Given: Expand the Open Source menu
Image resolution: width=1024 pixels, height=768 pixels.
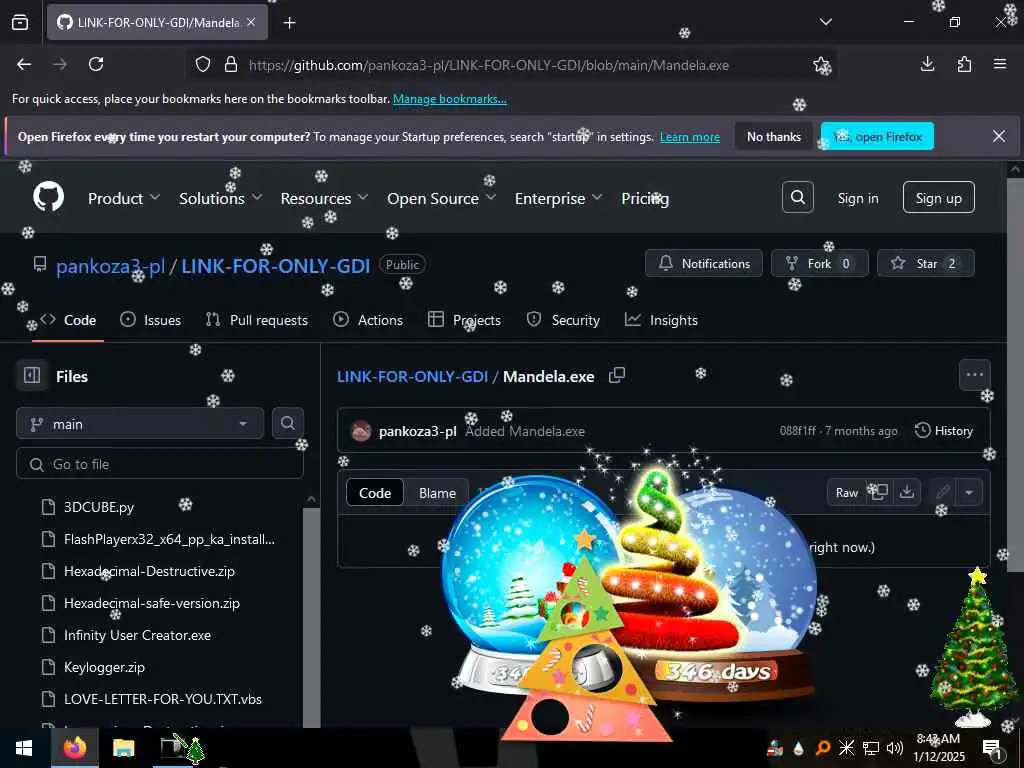Looking at the screenshot, I should (441, 198).
